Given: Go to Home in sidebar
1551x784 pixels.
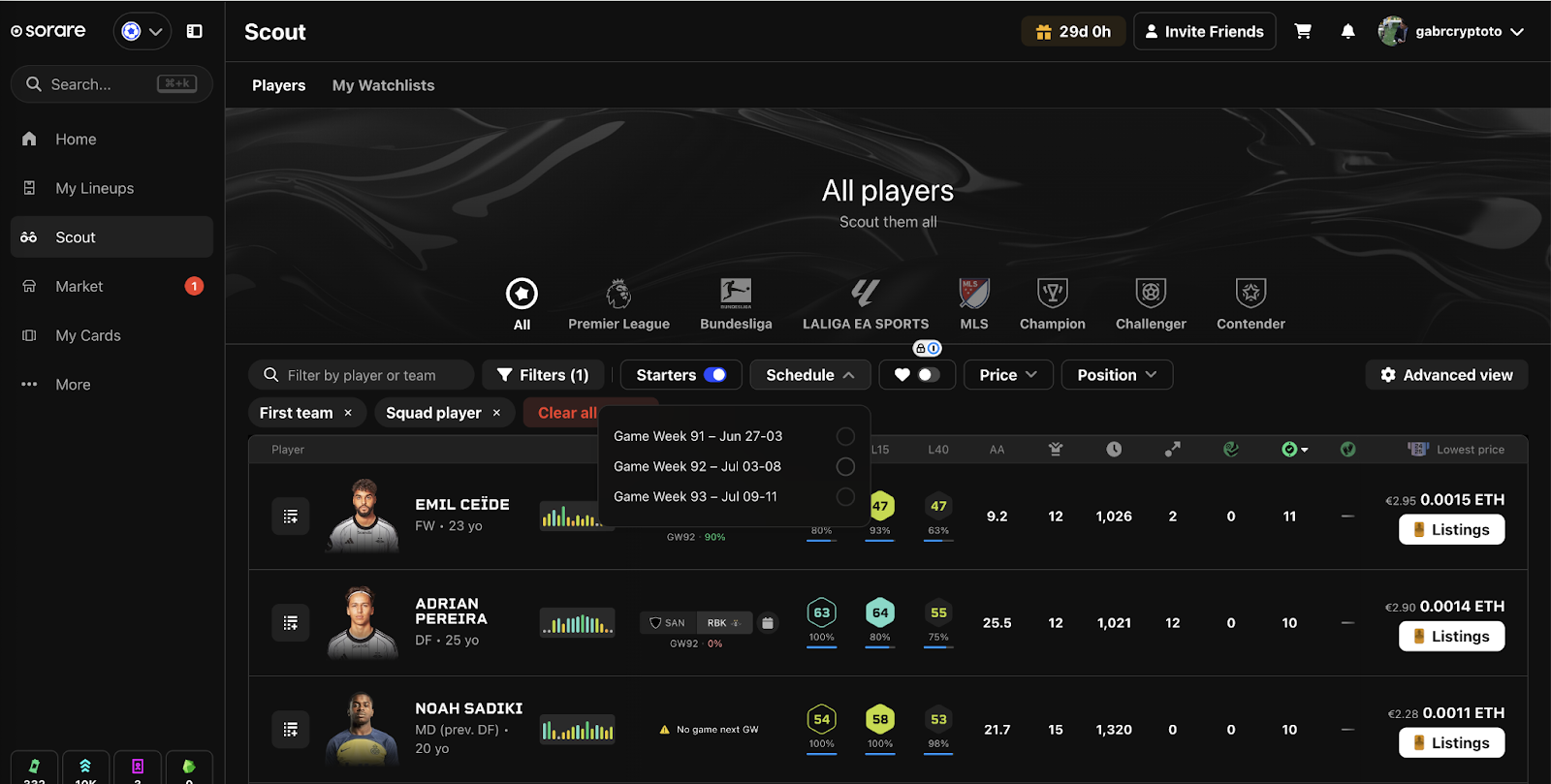Looking at the screenshot, I should click(x=111, y=139).
